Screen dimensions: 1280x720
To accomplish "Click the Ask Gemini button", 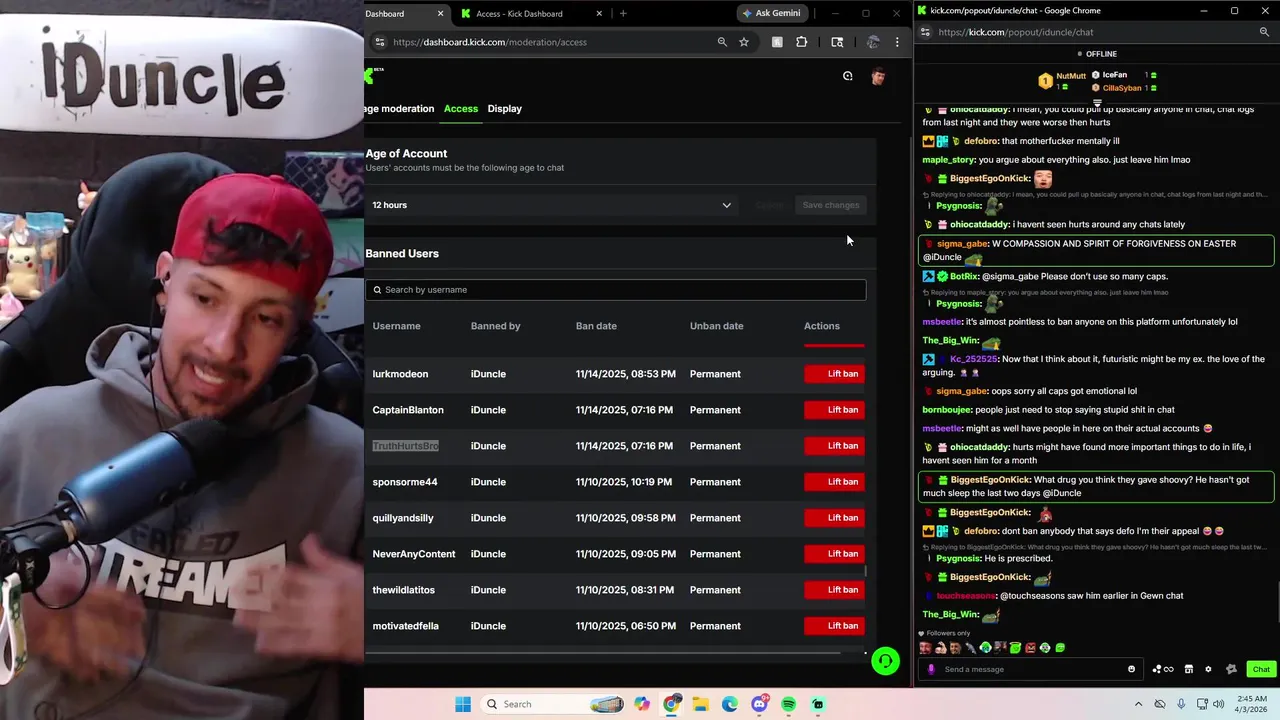I will 771,13.
